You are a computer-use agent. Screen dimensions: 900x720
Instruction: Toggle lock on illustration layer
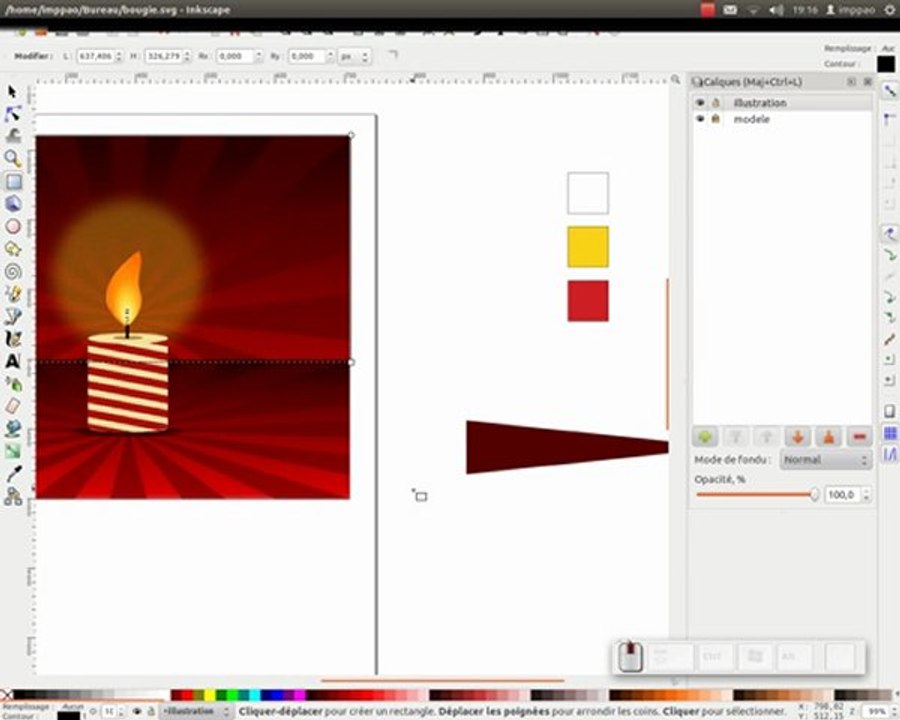click(x=716, y=103)
